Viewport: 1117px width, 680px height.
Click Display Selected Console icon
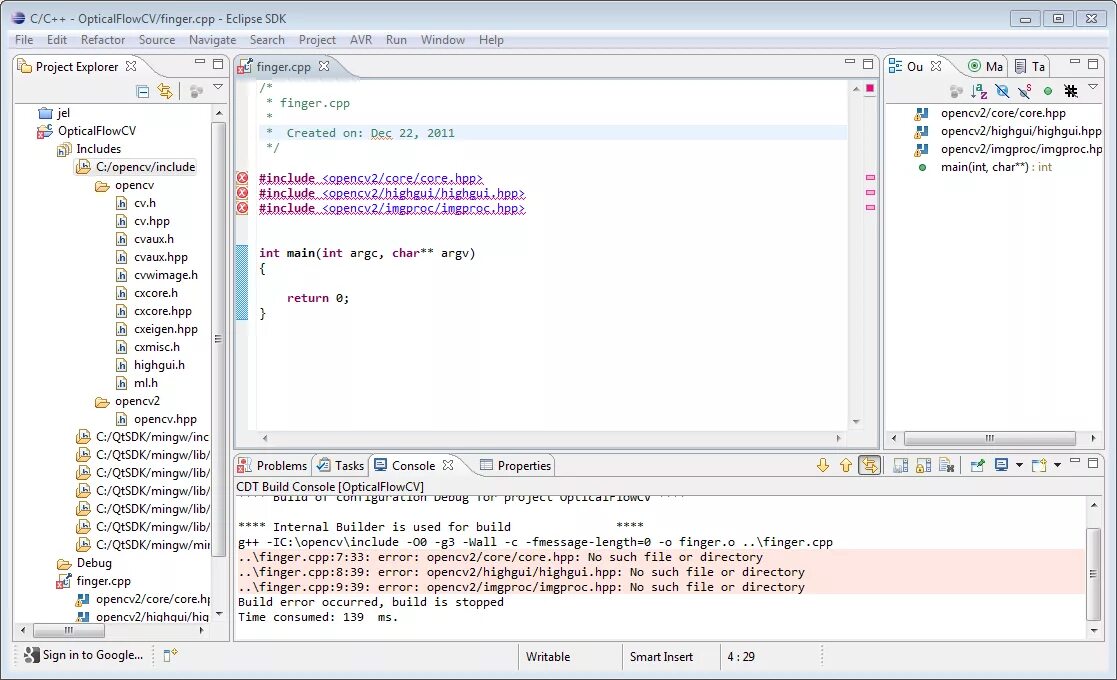[x=1002, y=466]
